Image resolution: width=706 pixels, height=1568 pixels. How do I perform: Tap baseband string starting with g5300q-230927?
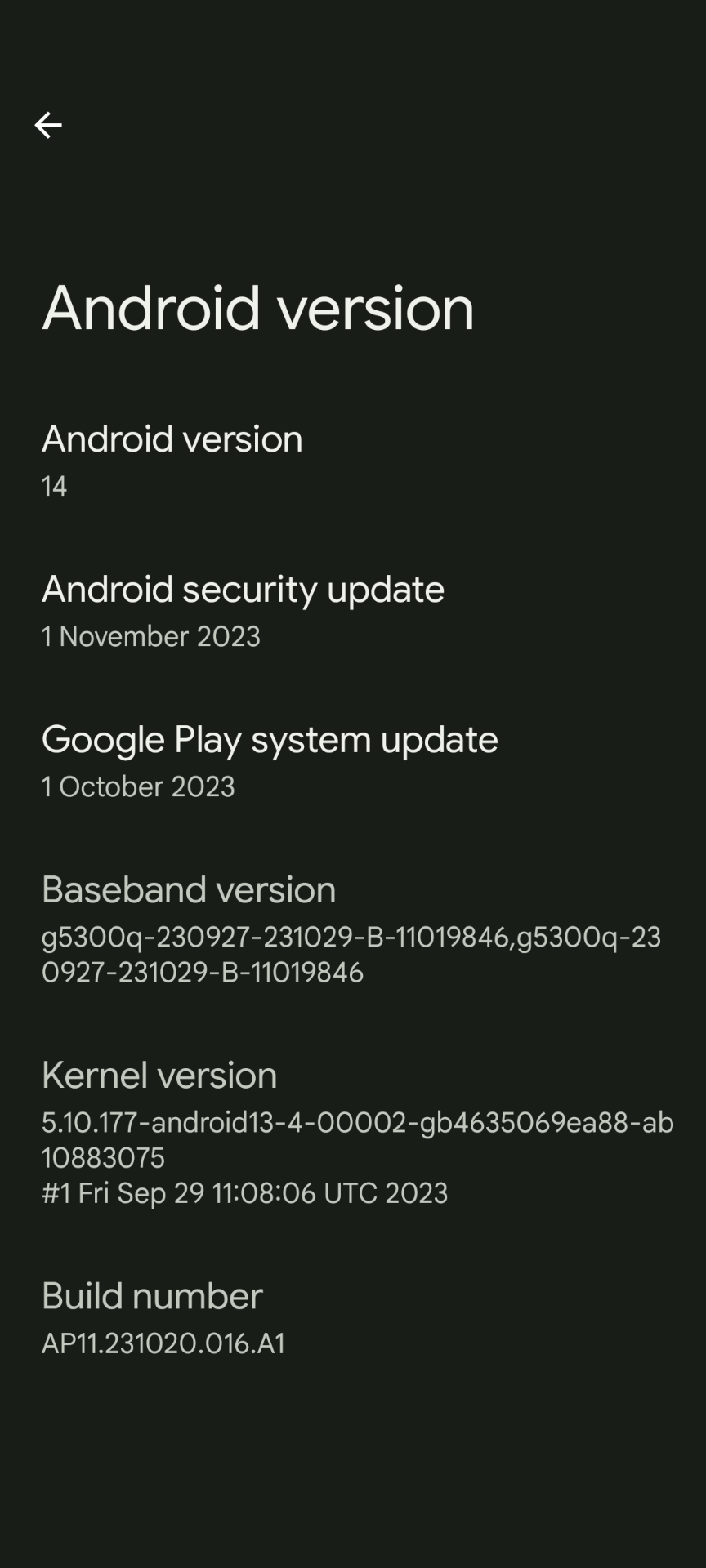tap(351, 937)
